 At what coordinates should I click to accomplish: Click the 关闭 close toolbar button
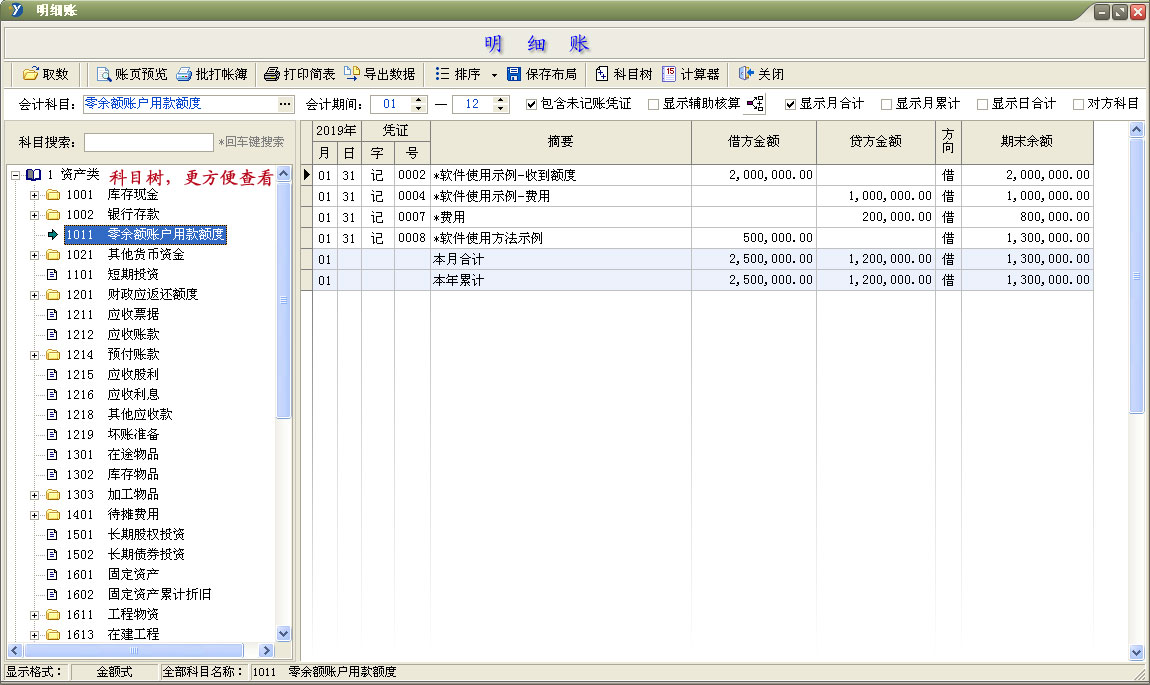point(761,74)
